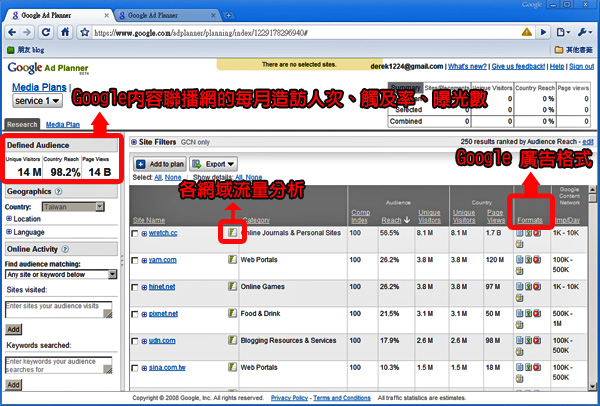The width and height of the screenshot is (600, 406).
Task: Tick the checkbox for wretch.cc
Action: 135,233
